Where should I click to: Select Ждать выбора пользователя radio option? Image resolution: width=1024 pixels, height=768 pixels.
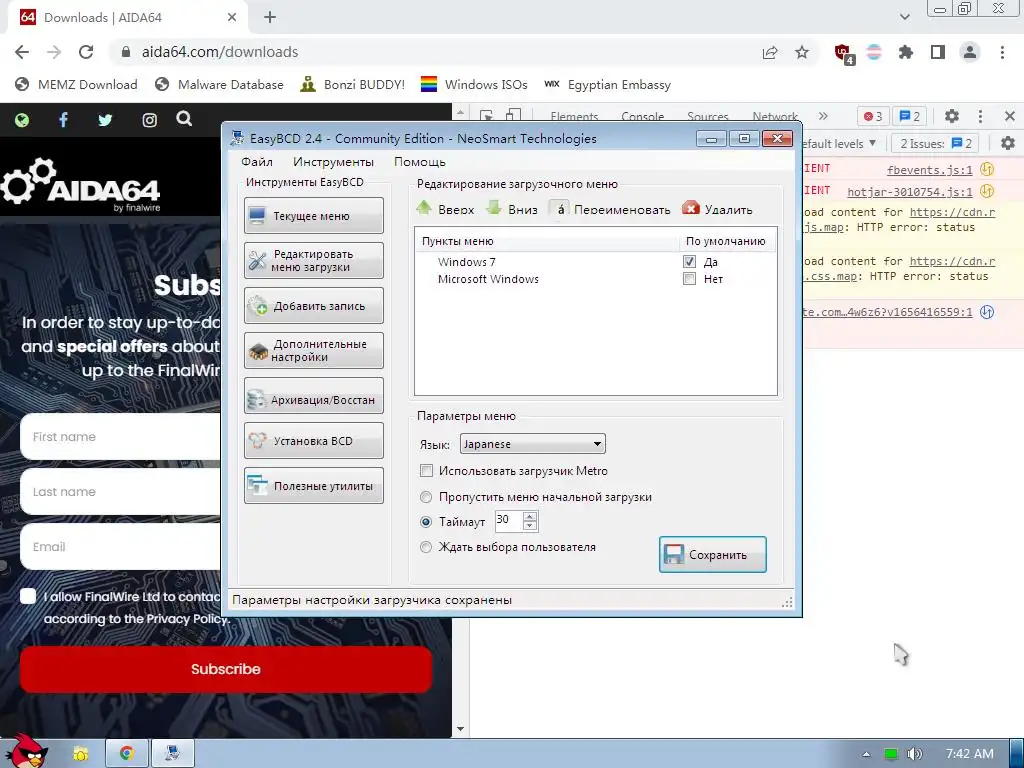[x=426, y=547]
